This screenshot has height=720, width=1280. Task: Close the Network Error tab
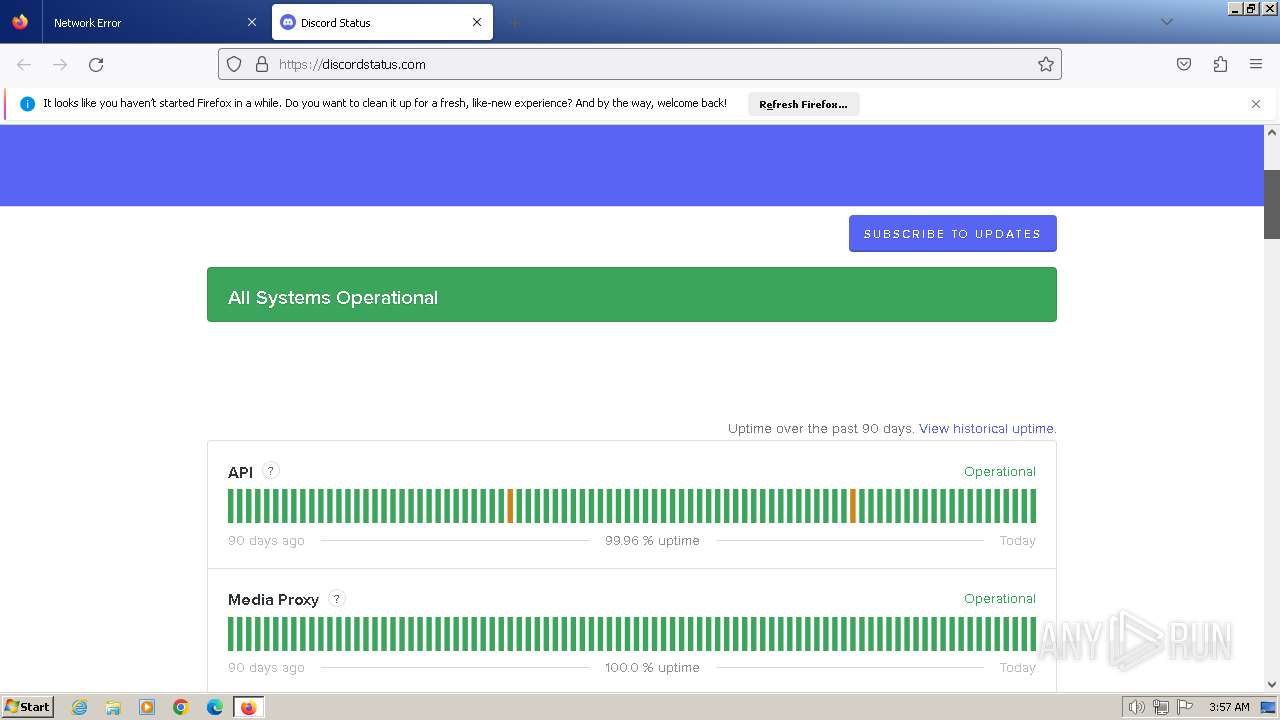point(251,22)
